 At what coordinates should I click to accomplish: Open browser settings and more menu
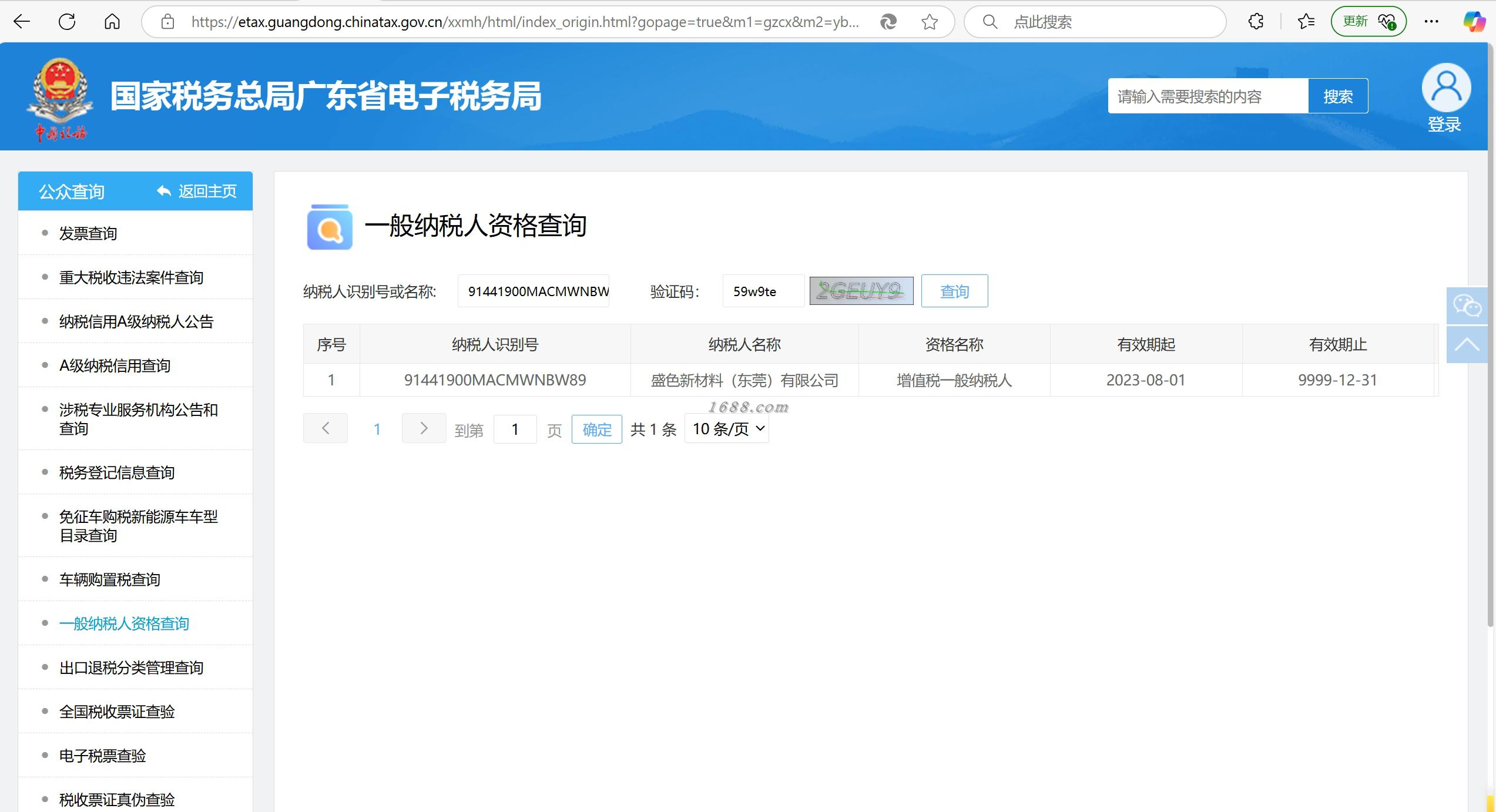[x=1431, y=22]
